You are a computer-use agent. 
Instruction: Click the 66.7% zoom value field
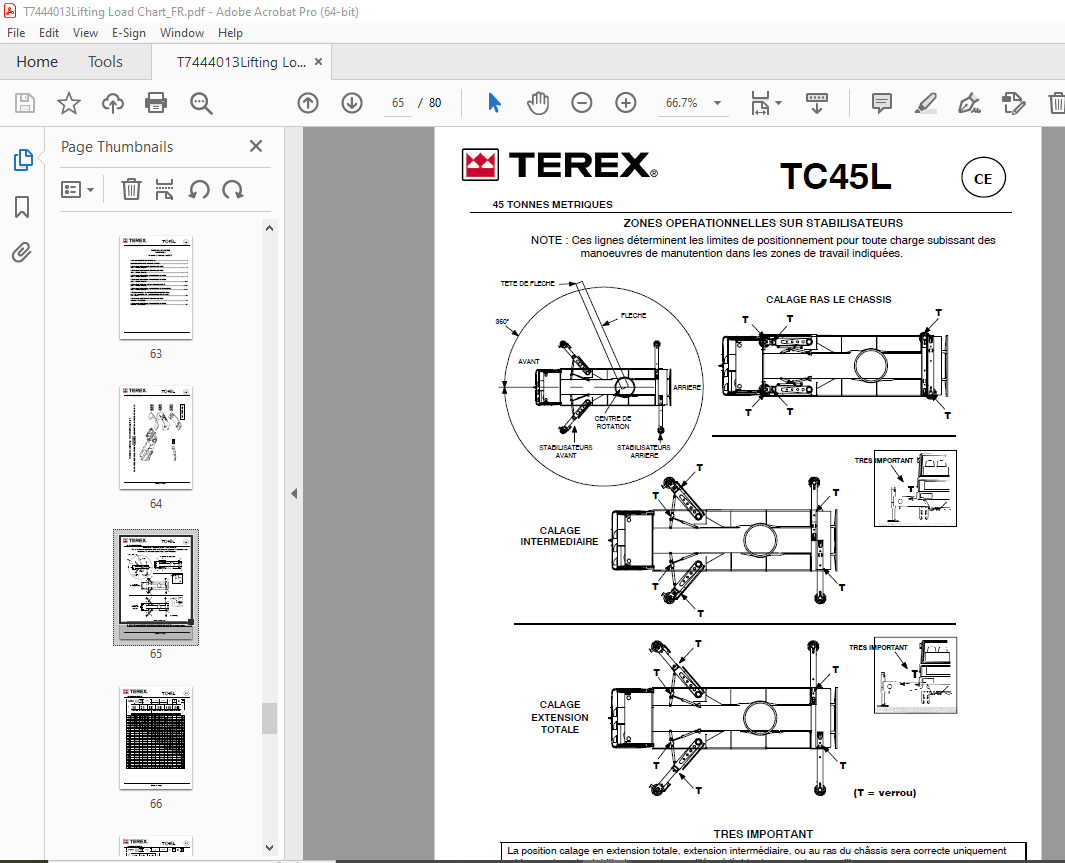pyautogui.click(x=681, y=103)
